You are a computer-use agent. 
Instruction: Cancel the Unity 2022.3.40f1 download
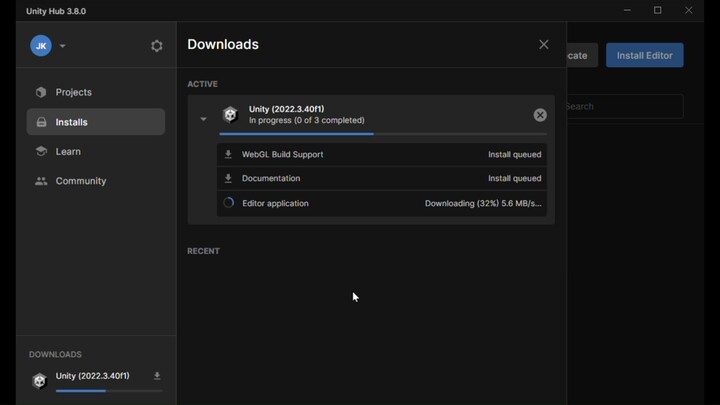[540, 115]
